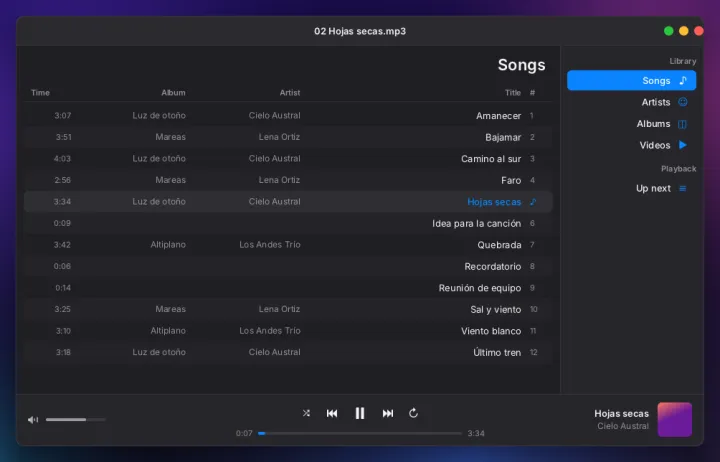This screenshot has height=462, width=720.
Task: Adjust the volume slider
Action: pyautogui.click(x=76, y=420)
